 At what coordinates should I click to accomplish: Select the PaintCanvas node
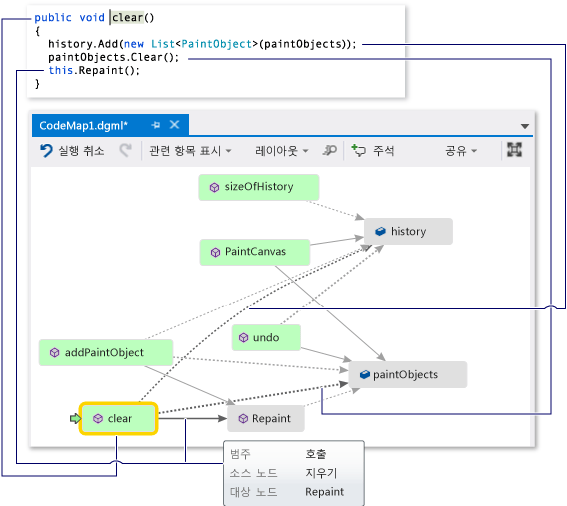pyautogui.click(x=255, y=252)
